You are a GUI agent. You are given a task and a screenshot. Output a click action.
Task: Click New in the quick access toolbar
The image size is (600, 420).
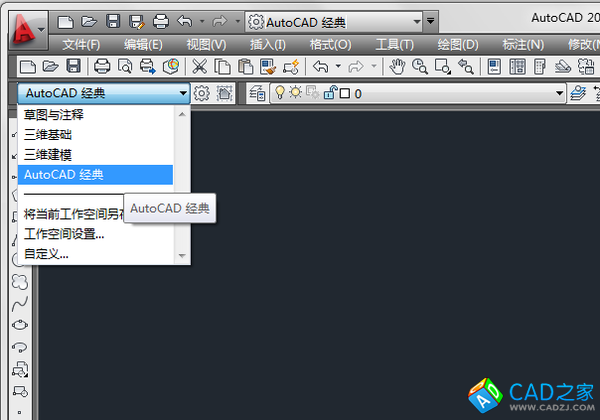pyautogui.click(x=65, y=22)
